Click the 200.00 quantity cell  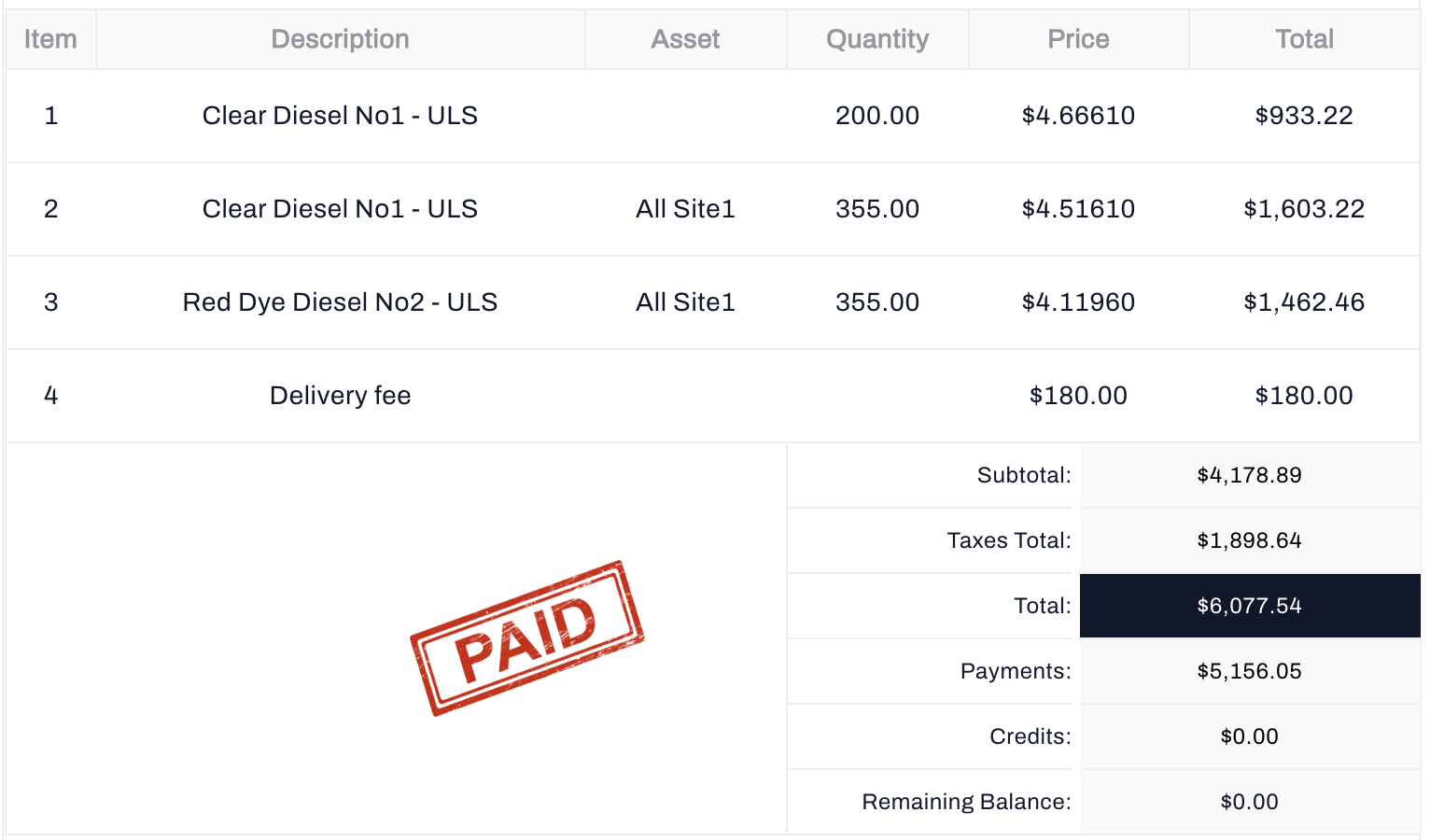pos(876,116)
